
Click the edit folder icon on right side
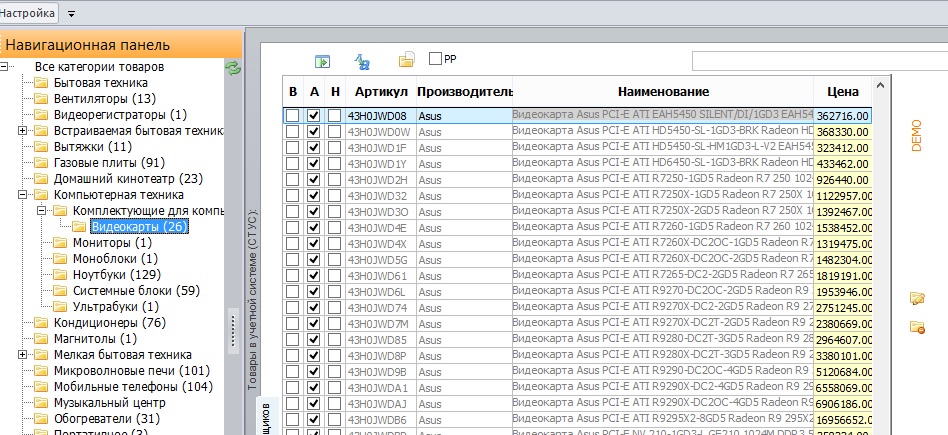[x=917, y=298]
